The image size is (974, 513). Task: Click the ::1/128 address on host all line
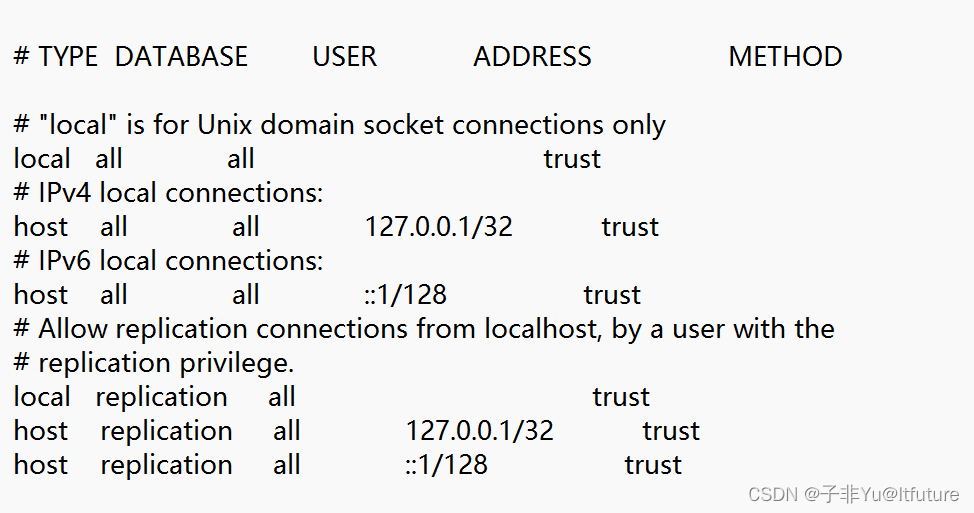click(406, 295)
